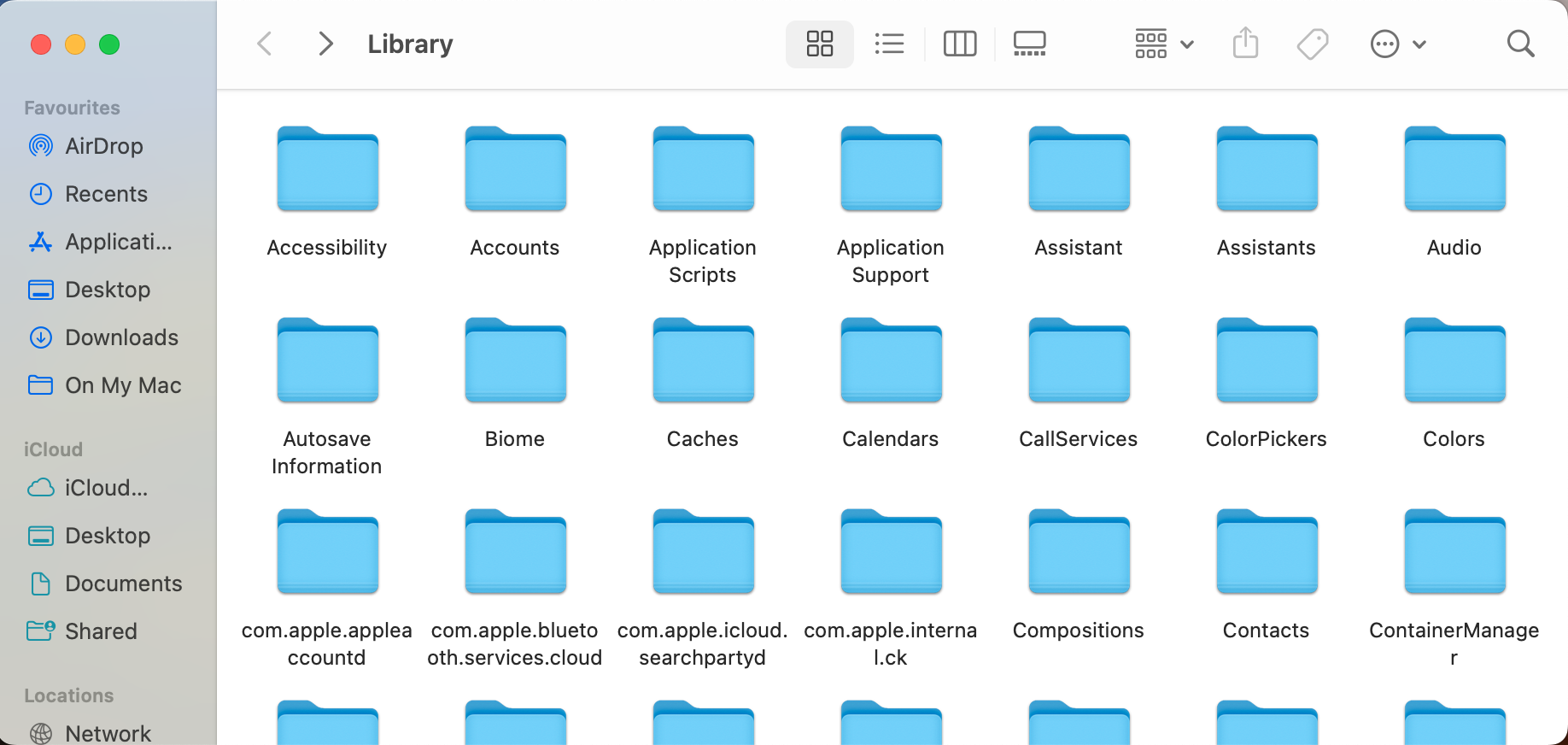The image size is (1568, 745).
Task: Select the com.apple.bluetooth.services.cloud folder
Action: [515, 552]
